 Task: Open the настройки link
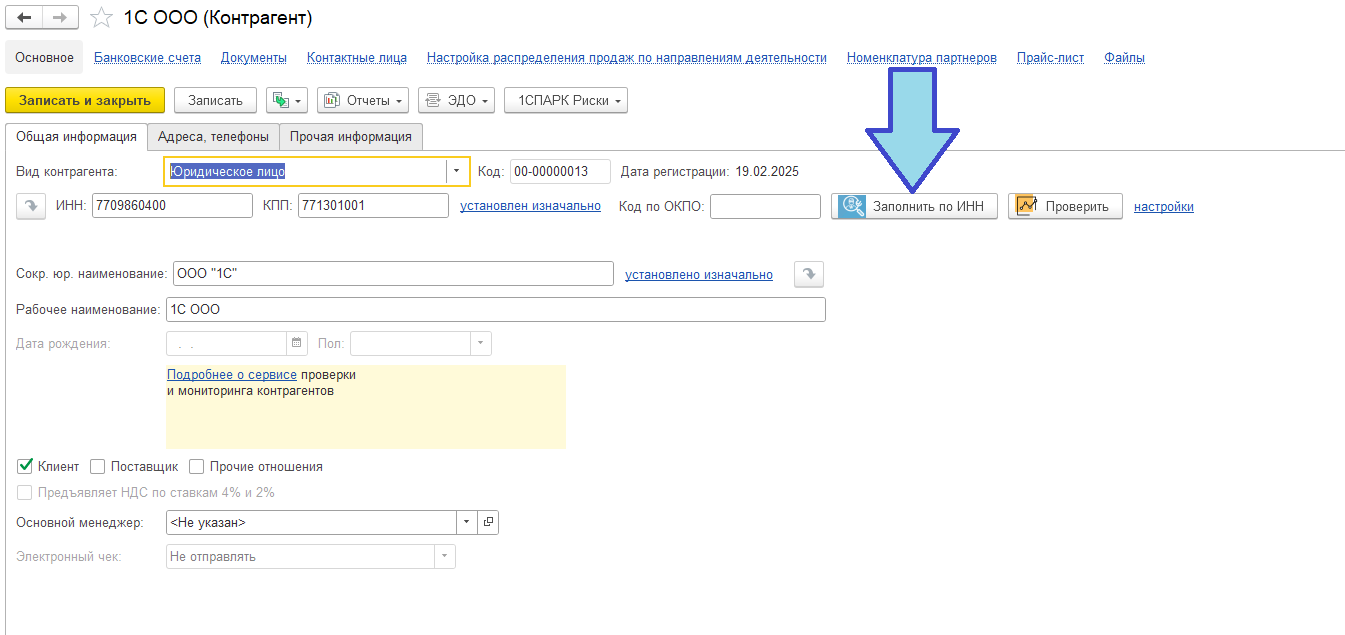1164,206
